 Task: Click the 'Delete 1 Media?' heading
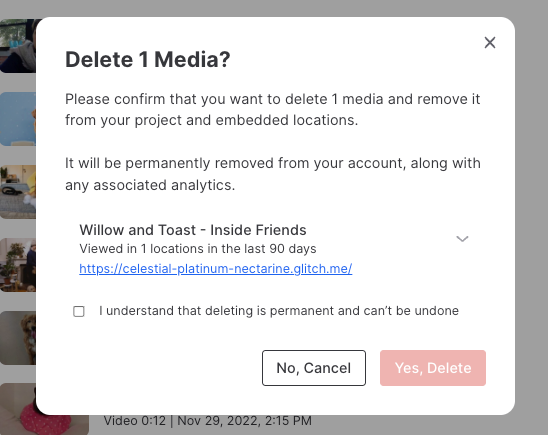click(147, 59)
